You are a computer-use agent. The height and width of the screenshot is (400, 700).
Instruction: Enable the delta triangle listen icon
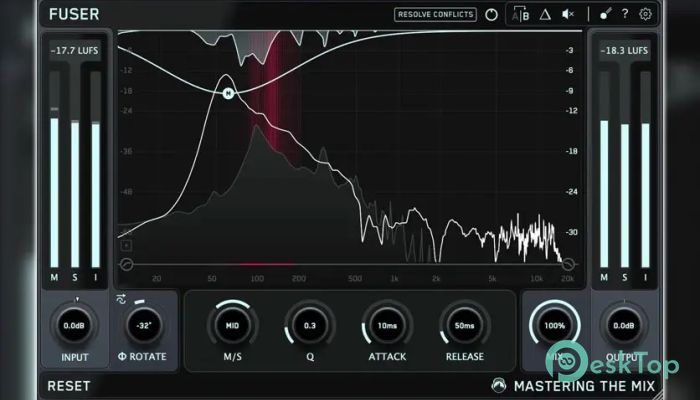pyautogui.click(x=545, y=15)
